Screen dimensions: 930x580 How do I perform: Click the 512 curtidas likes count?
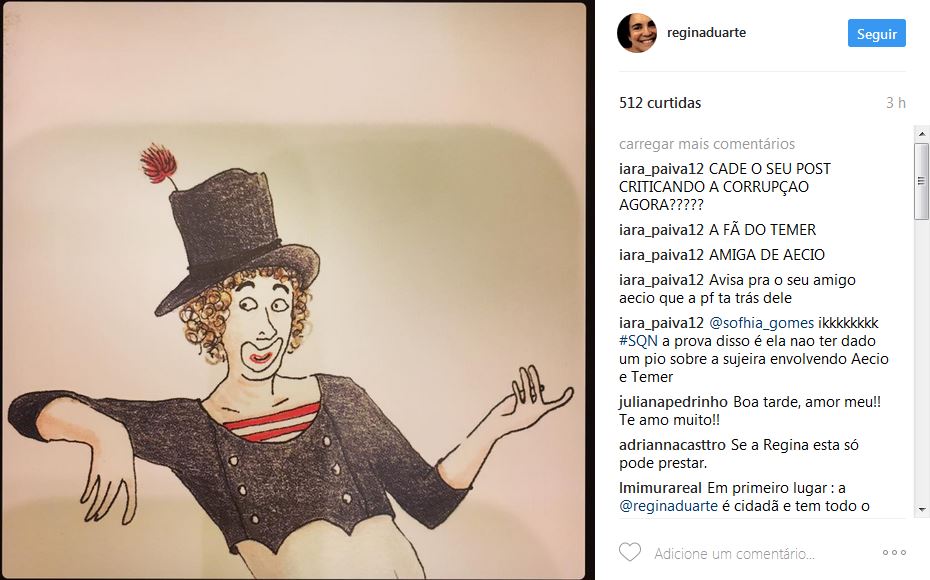pos(660,103)
